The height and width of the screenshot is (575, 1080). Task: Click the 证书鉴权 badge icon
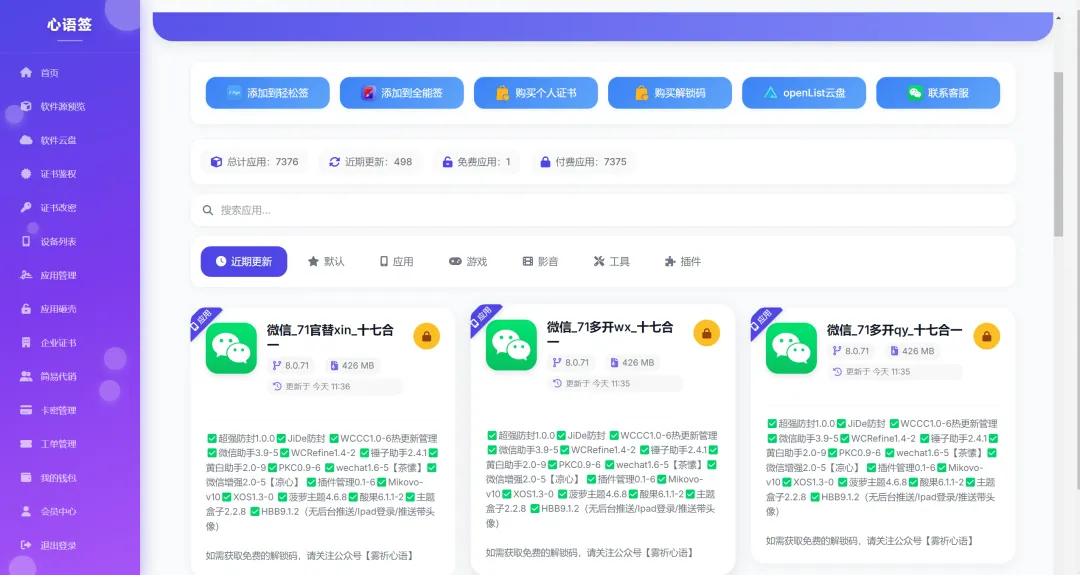pyautogui.click(x=26, y=174)
